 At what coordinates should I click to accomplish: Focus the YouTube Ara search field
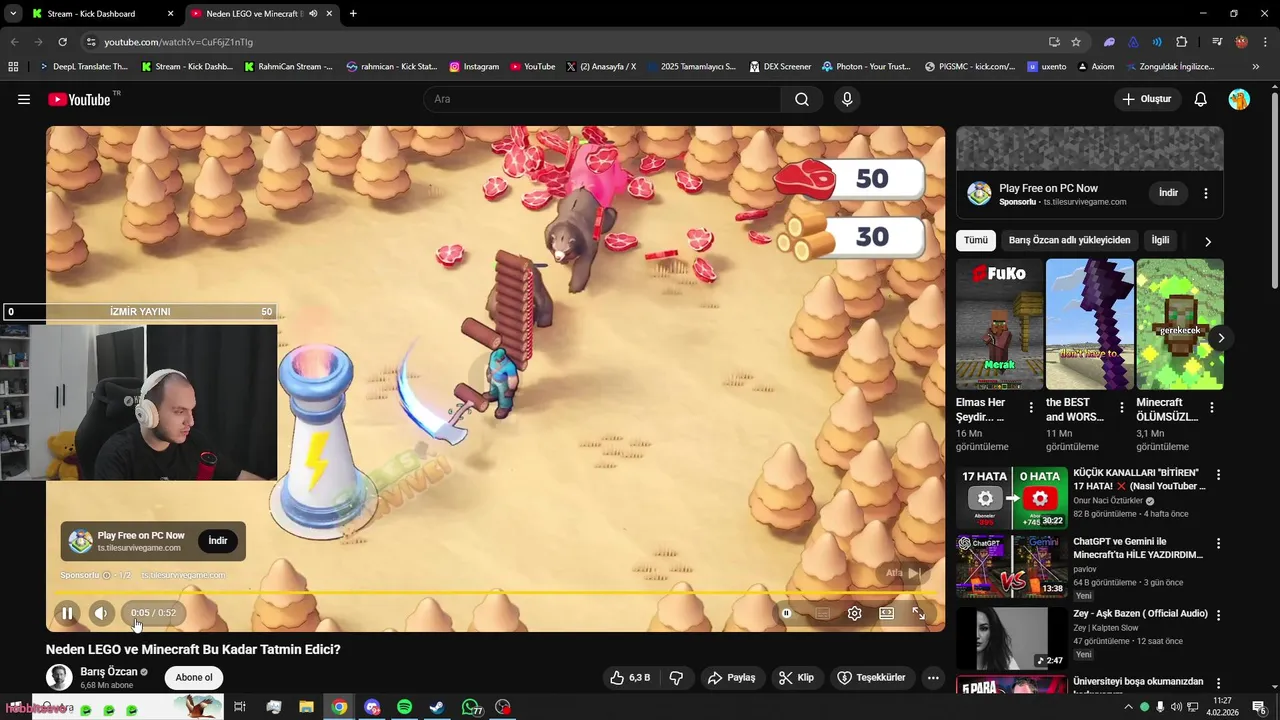pos(602,99)
